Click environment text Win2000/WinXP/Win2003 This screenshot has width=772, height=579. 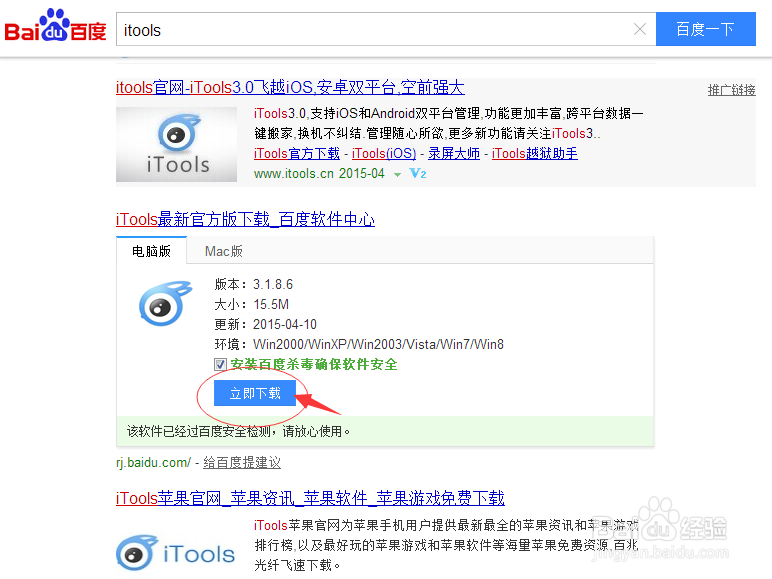(x=378, y=344)
